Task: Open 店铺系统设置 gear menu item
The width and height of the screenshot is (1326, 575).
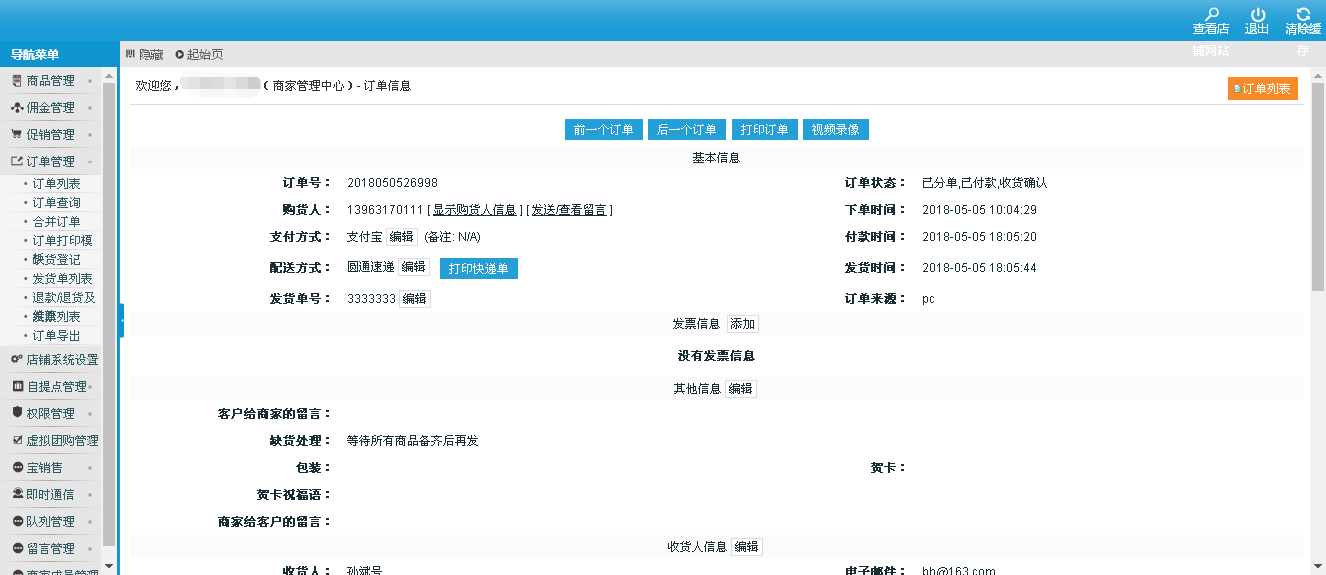Action: [x=60, y=360]
